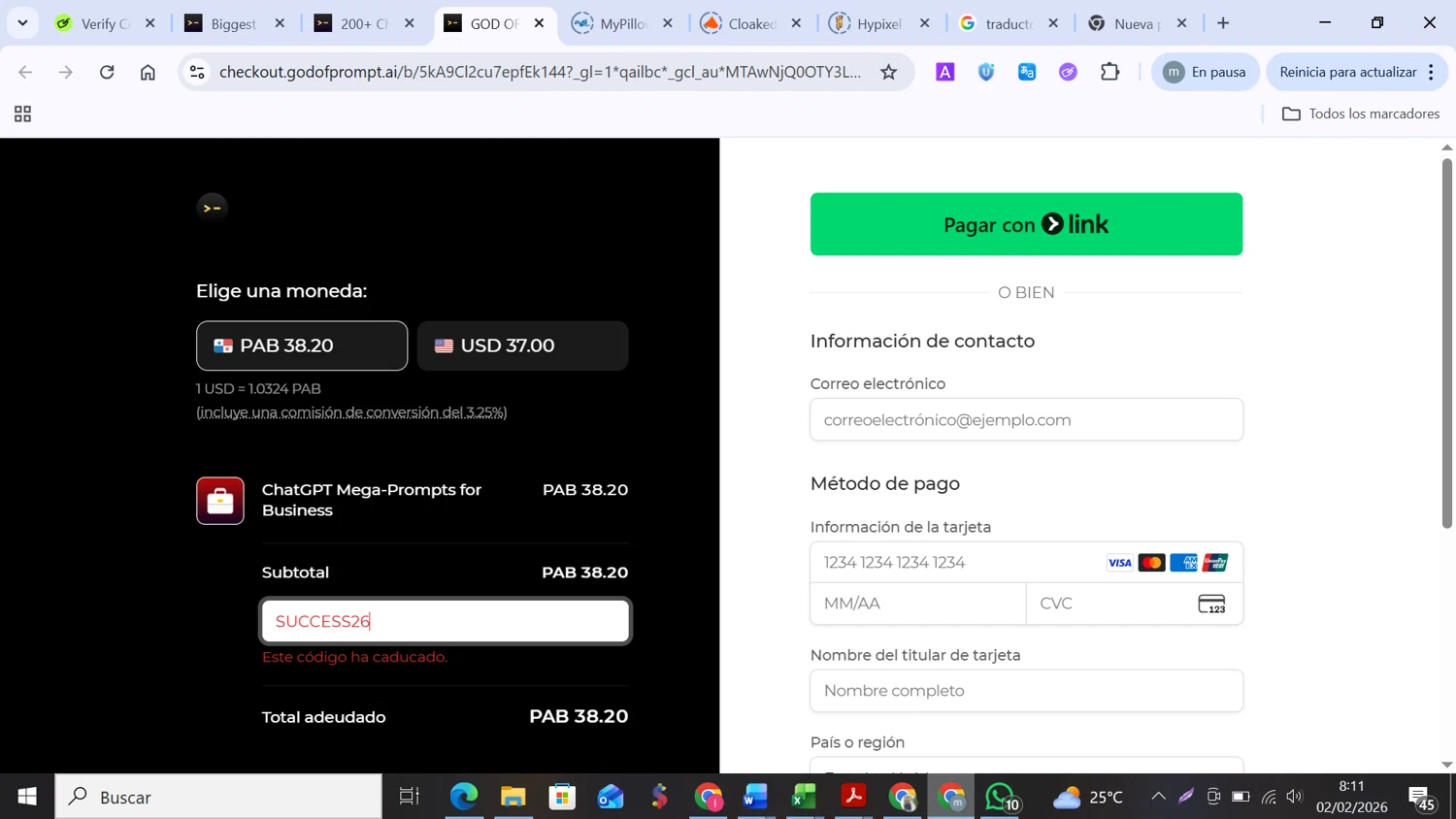
Task: Select USD 37.00 currency option
Action: coord(523,345)
